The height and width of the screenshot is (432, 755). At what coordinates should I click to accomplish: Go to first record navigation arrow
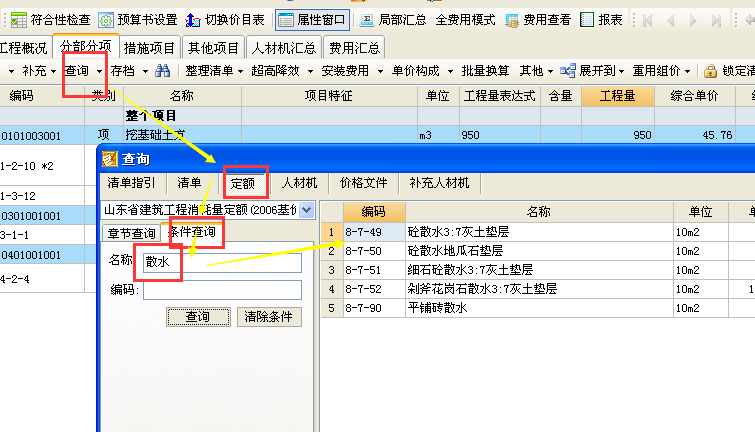coord(648,21)
